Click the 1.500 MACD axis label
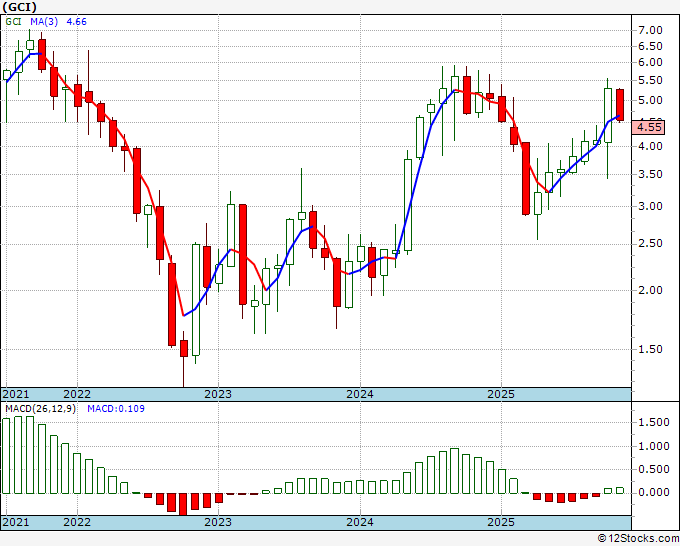The image size is (680, 546). [654, 422]
